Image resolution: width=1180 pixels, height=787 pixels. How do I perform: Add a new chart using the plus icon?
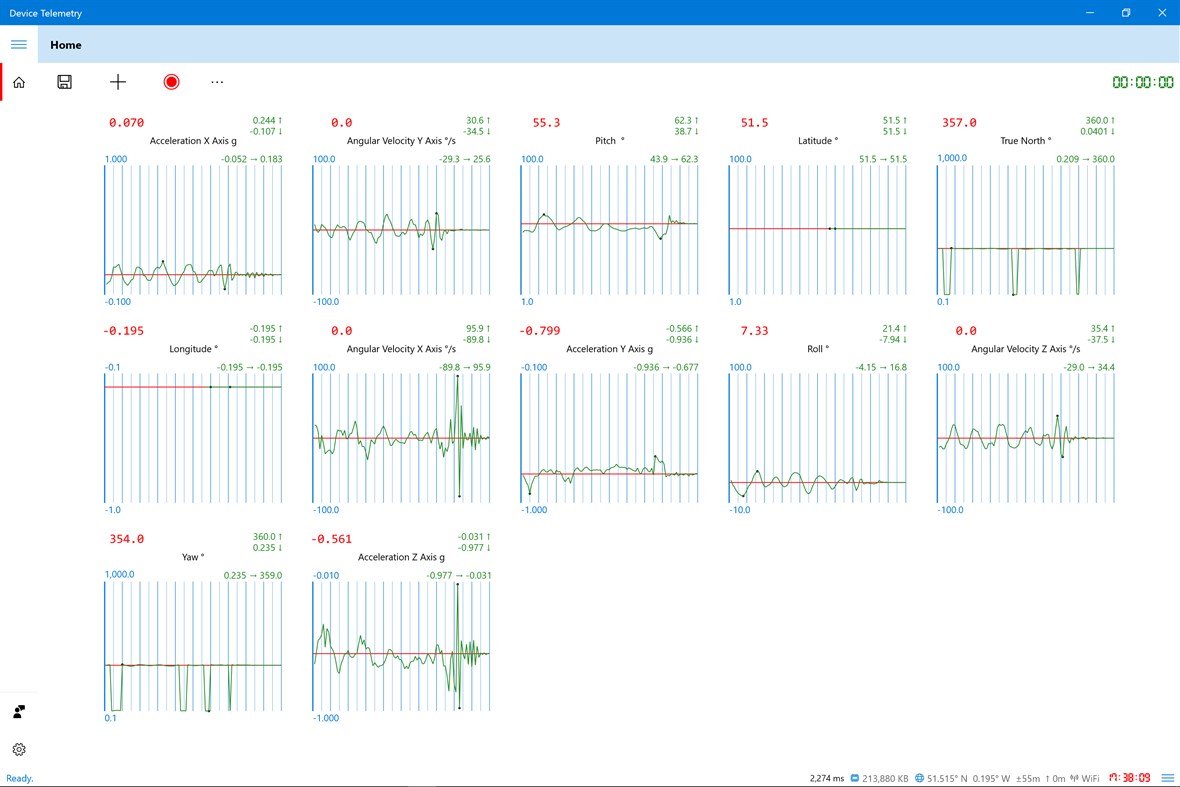118,82
